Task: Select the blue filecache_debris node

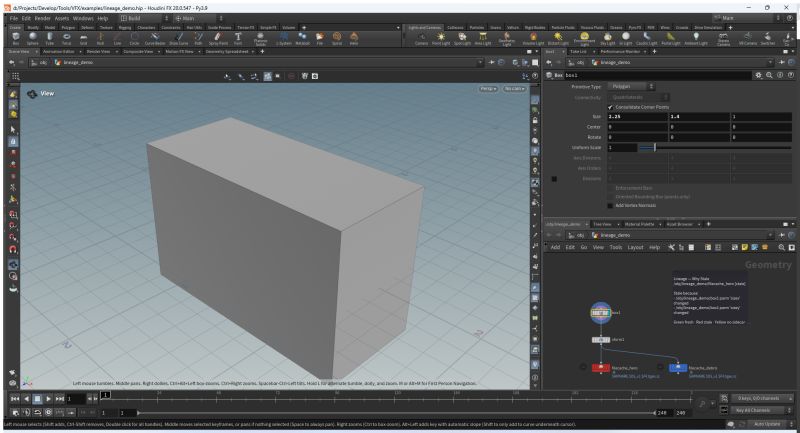Action: [x=678, y=367]
